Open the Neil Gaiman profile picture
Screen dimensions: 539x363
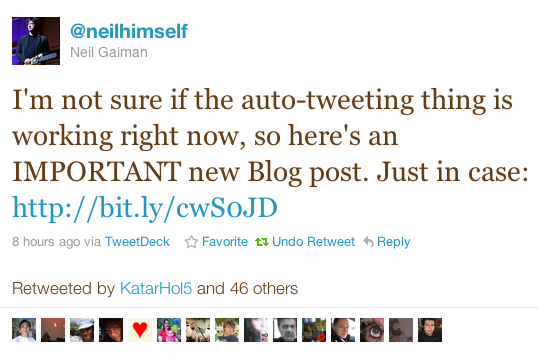[x=36, y=41]
